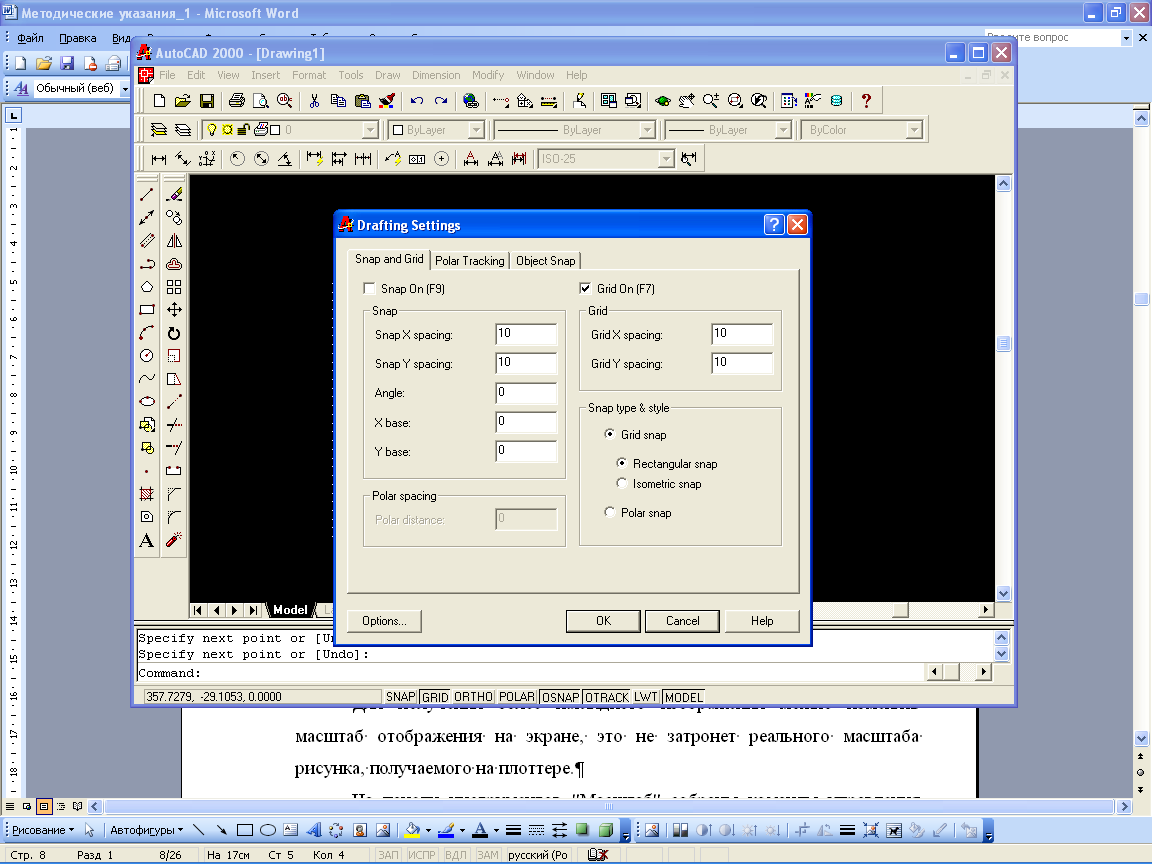Screen dimensions: 1152x864
Task: Click the Cut scissors icon in AutoCAD
Action: pyautogui.click(x=314, y=101)
